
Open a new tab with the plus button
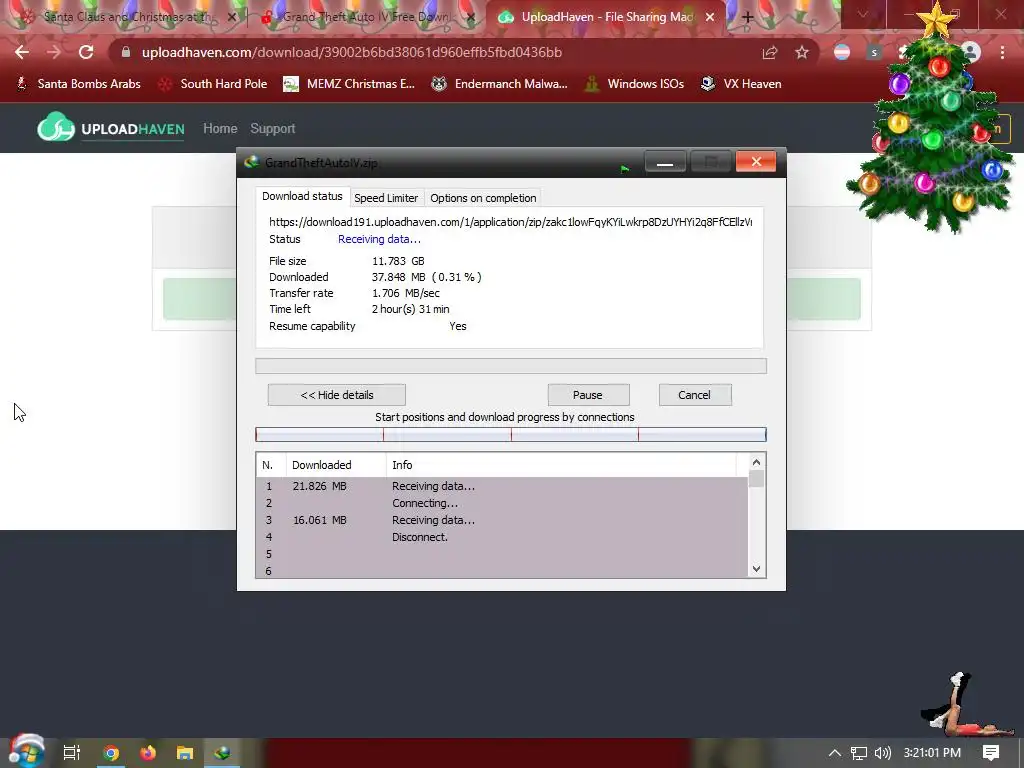pyautogui.click(x=748, y=18)
